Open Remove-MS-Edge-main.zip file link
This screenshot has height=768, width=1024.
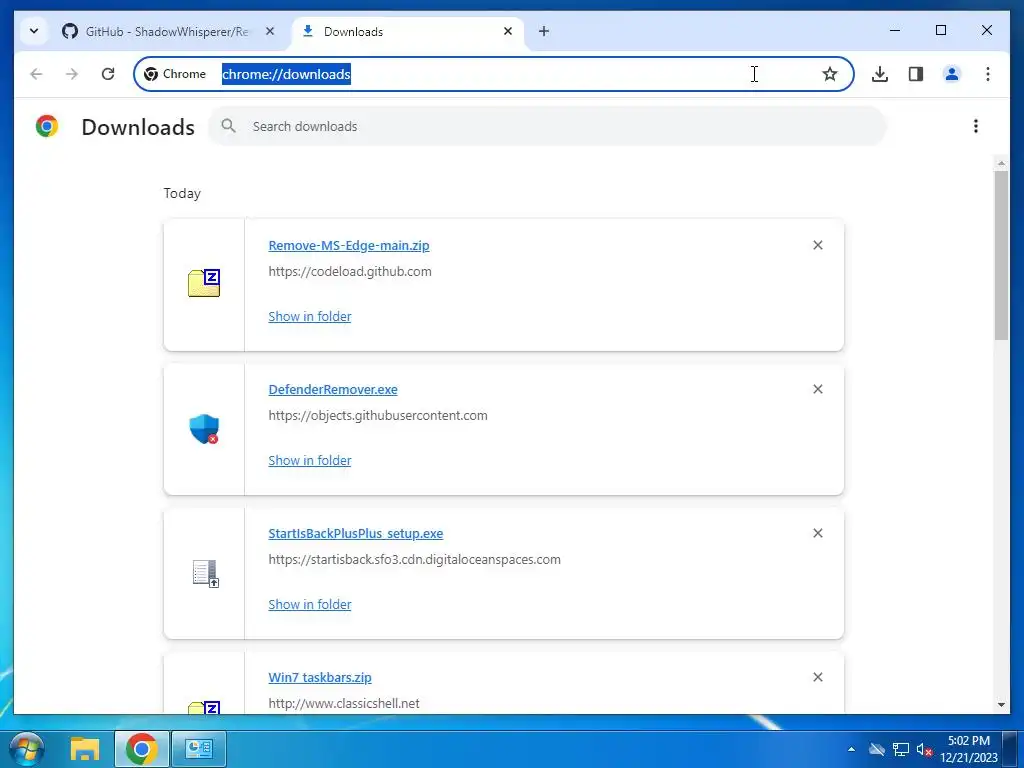(349, 246)
